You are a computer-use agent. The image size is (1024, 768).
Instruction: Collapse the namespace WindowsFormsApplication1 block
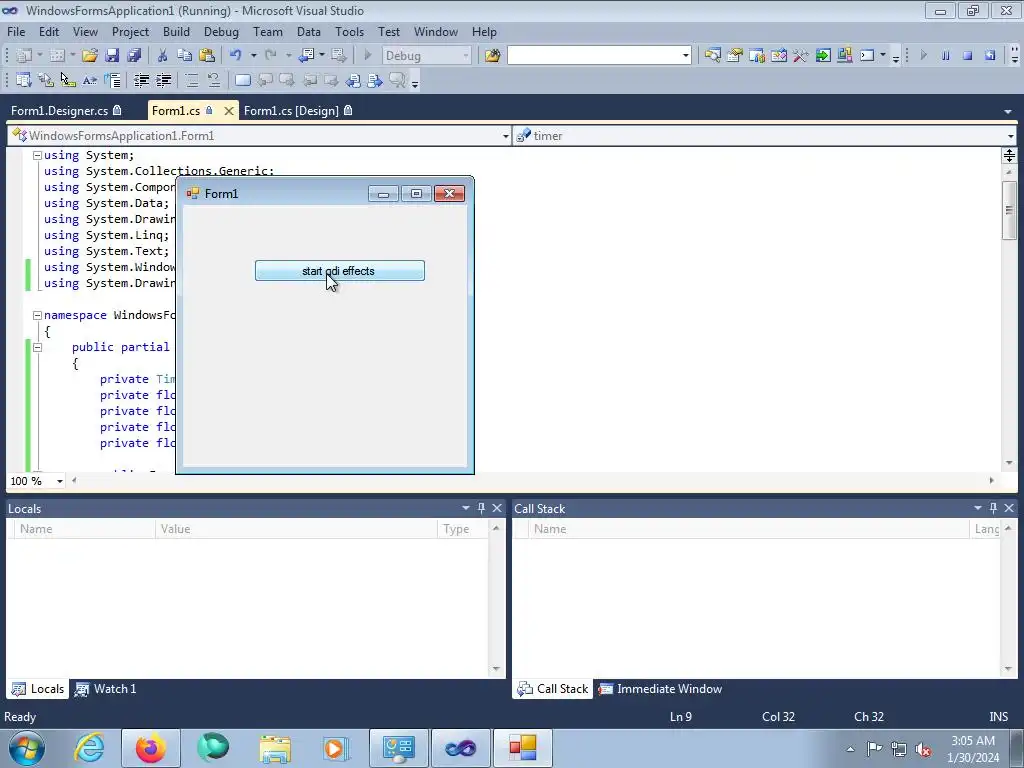37,315
